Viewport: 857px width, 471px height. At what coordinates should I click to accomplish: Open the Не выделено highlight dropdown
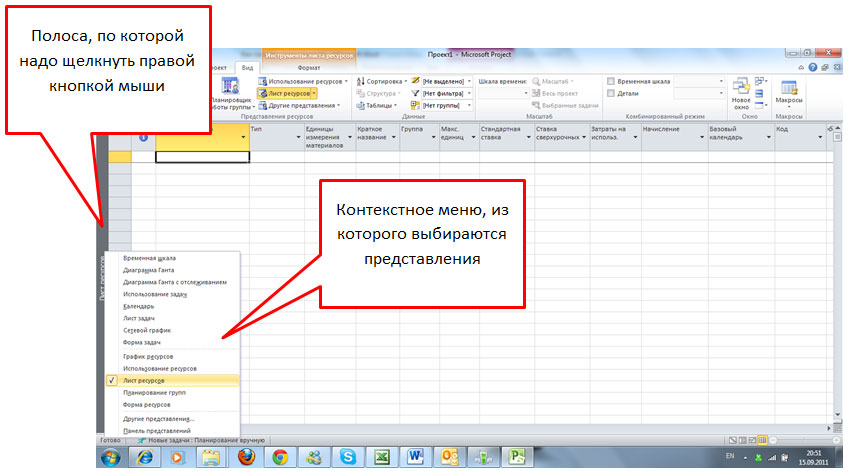click(x=469, y=81)
